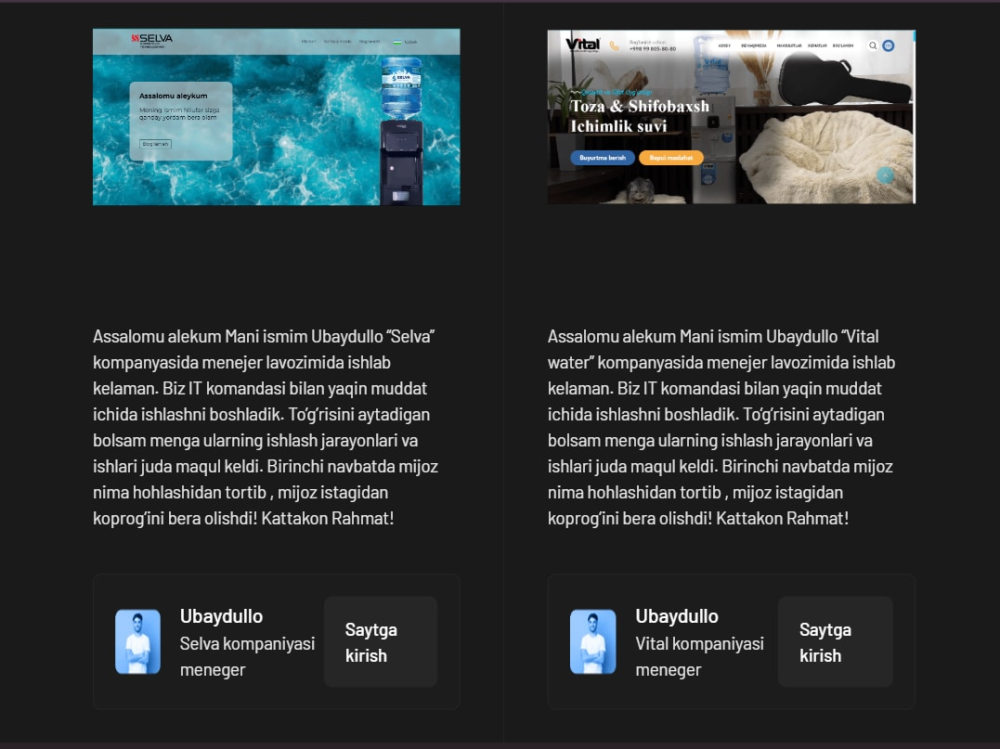Click the Vital water testimonial paragraph text
Image resolution: width=1000 pixels, height=749 pixels.
click(721, 427)
